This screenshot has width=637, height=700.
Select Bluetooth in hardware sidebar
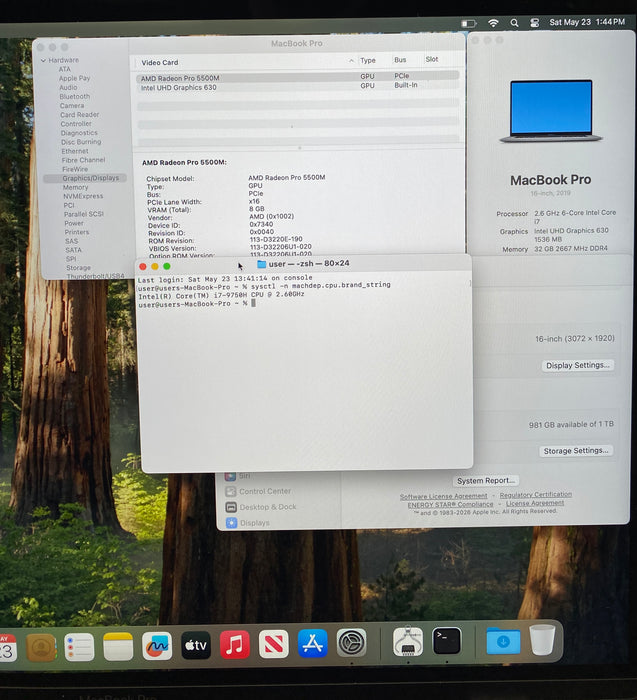pyautogui.click(x=75, y=96)
